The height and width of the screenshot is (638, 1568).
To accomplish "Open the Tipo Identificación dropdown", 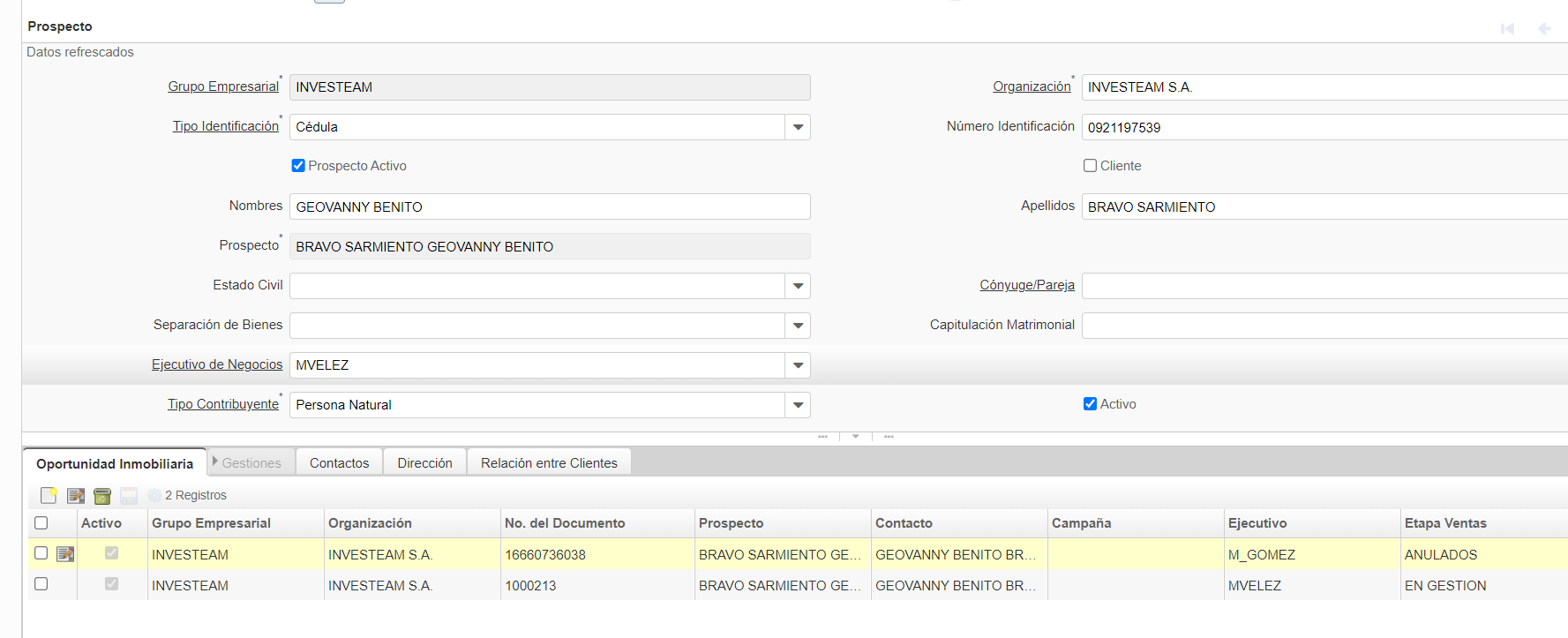I will (x=798, y=127).
